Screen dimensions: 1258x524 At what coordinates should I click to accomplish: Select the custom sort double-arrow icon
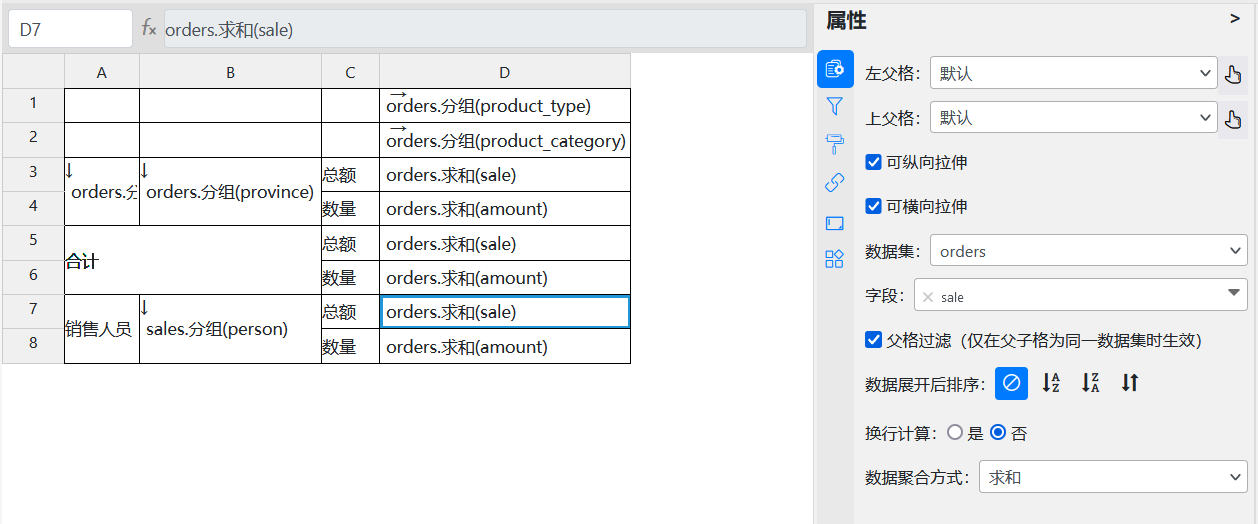coord(1130,382)
